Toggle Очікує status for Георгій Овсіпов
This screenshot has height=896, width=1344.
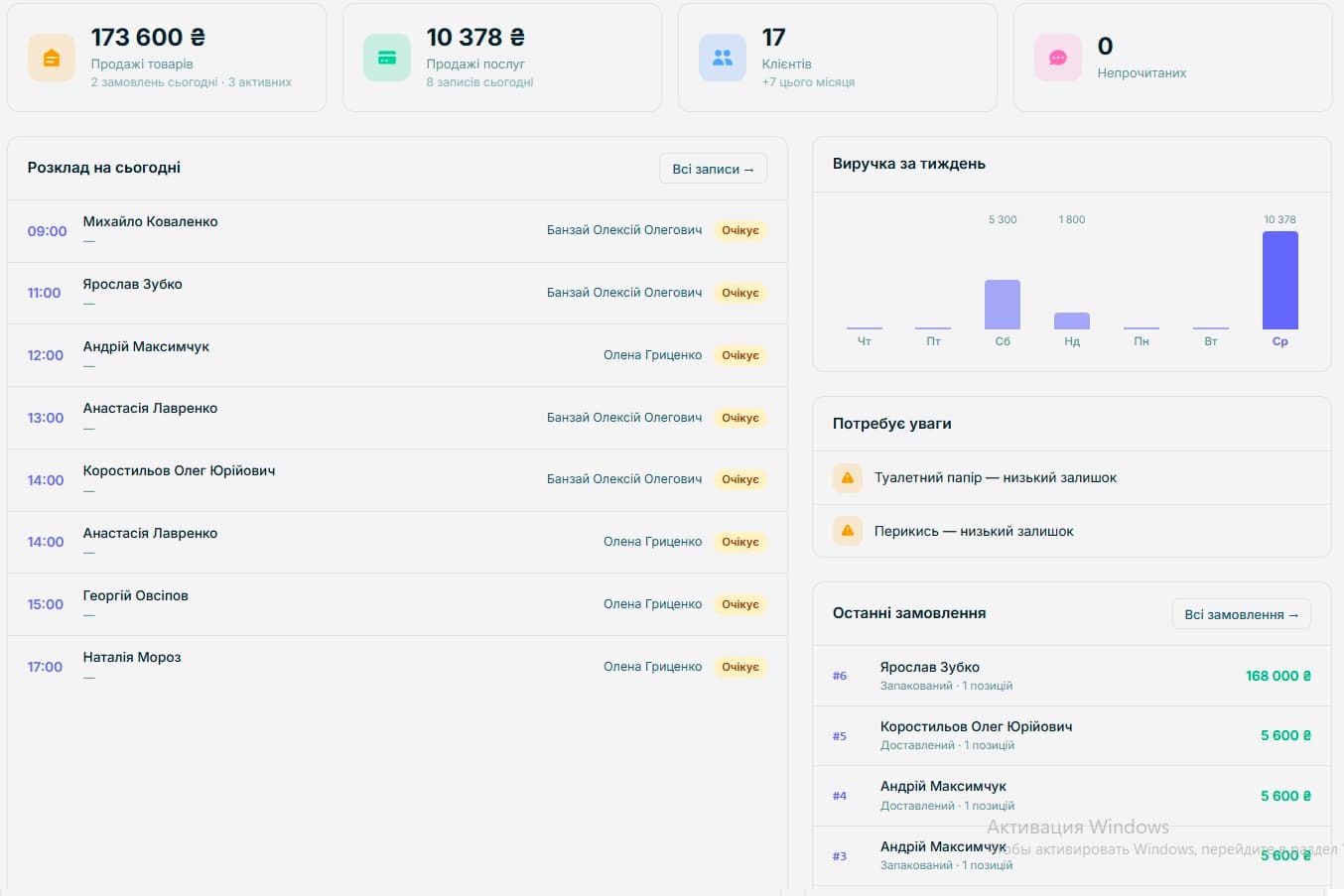740,603
